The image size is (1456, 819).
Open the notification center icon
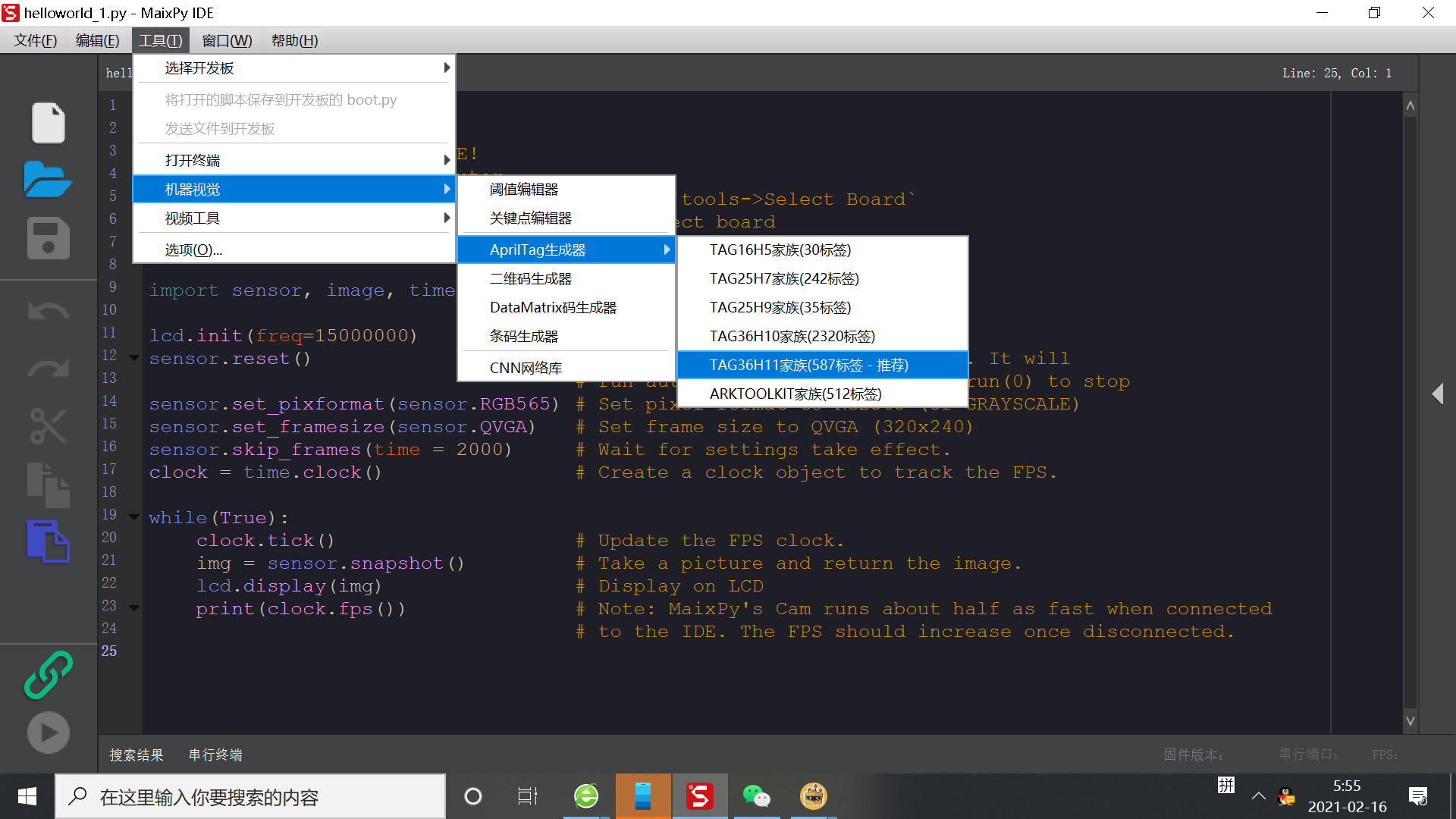click(1418, 796)
